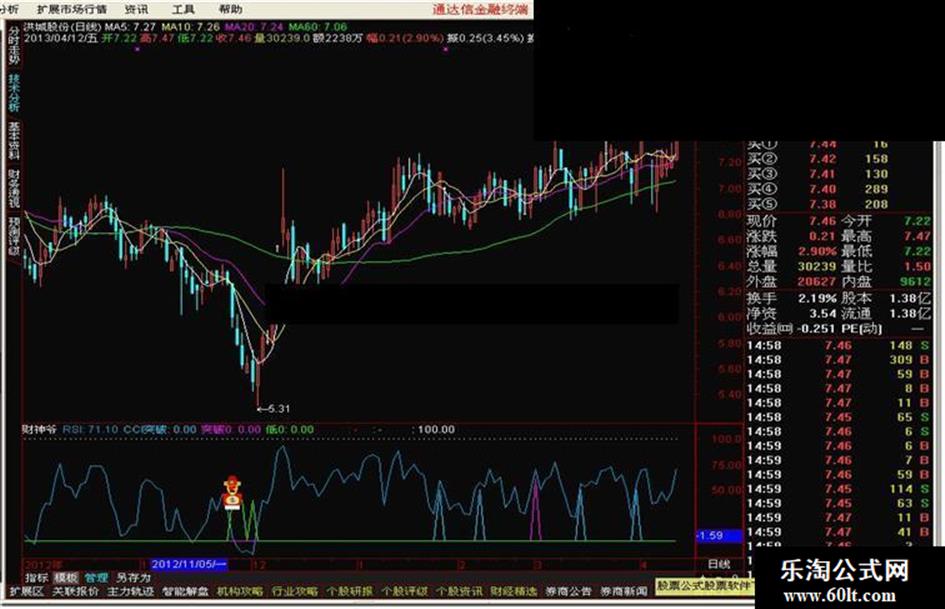The width and height of the screenshot is (945, 609).
Task: Click the 管理 button below the chart
Action: pos(96,577)
